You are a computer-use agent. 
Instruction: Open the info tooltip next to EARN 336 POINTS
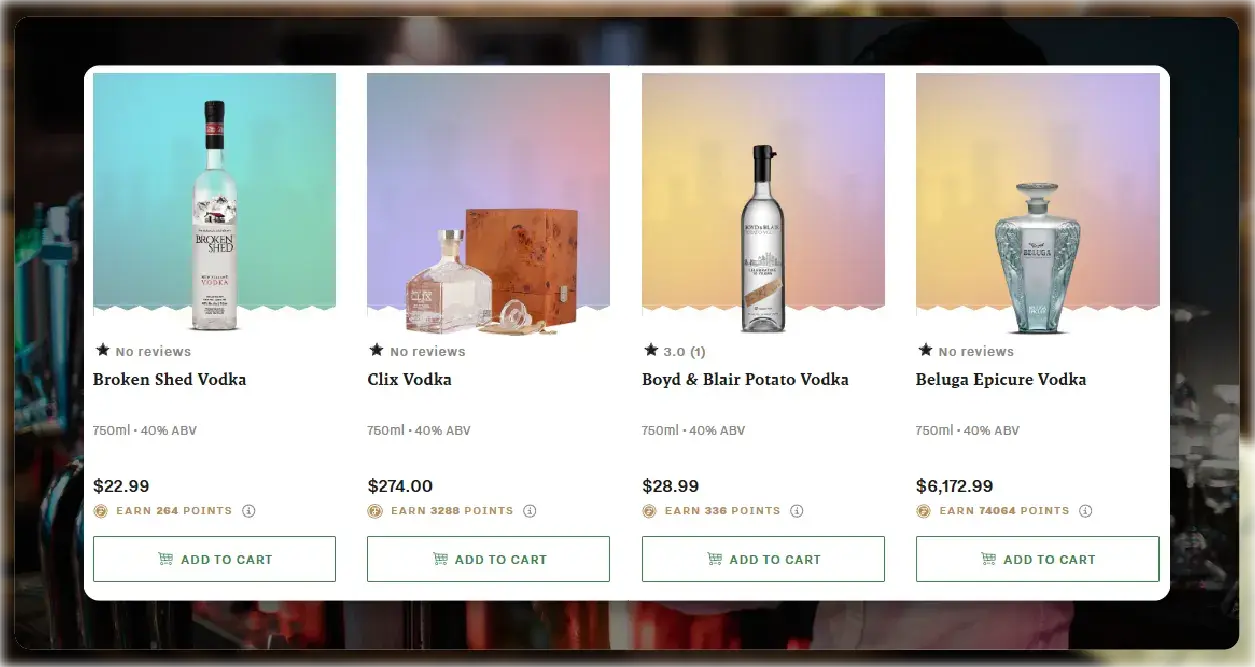[797, 510]
